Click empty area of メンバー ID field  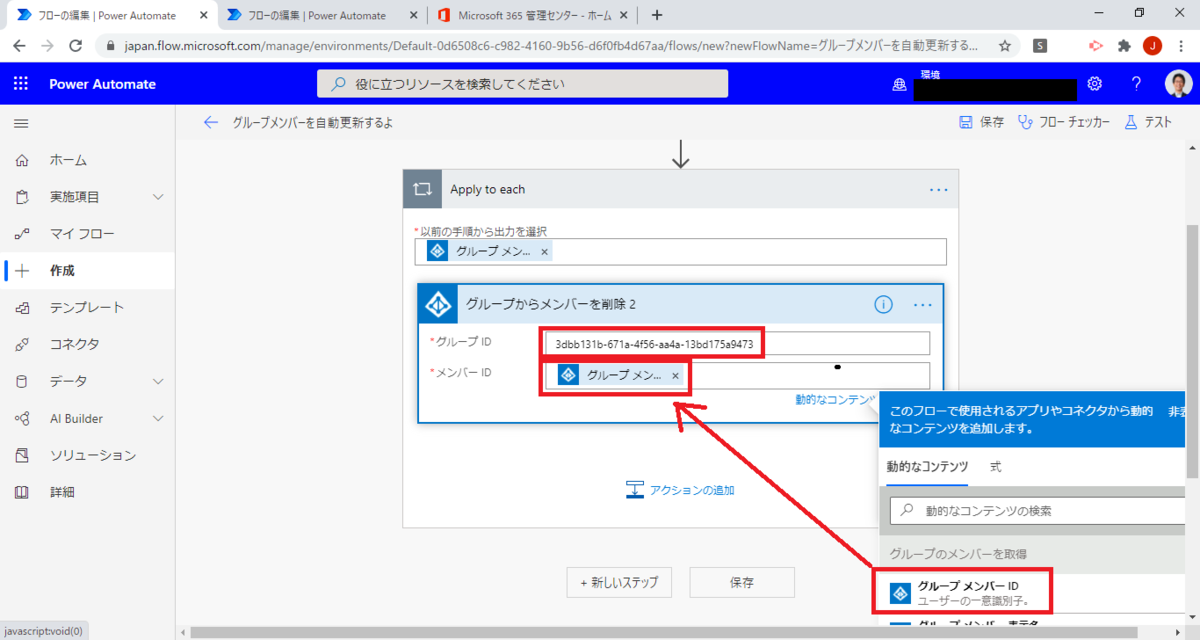pos(810,375)
